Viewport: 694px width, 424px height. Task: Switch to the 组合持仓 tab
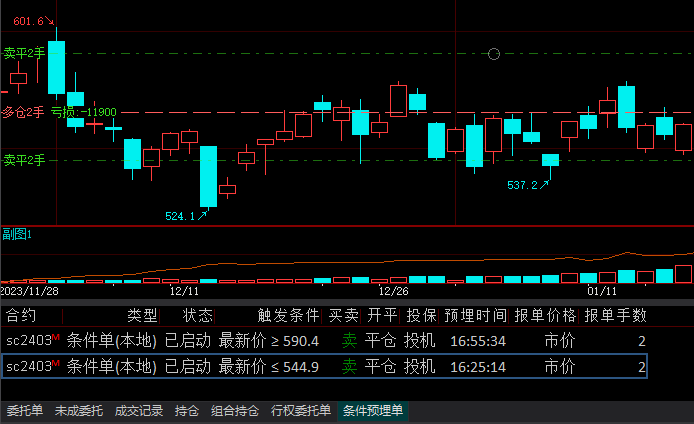click(236, 411)
